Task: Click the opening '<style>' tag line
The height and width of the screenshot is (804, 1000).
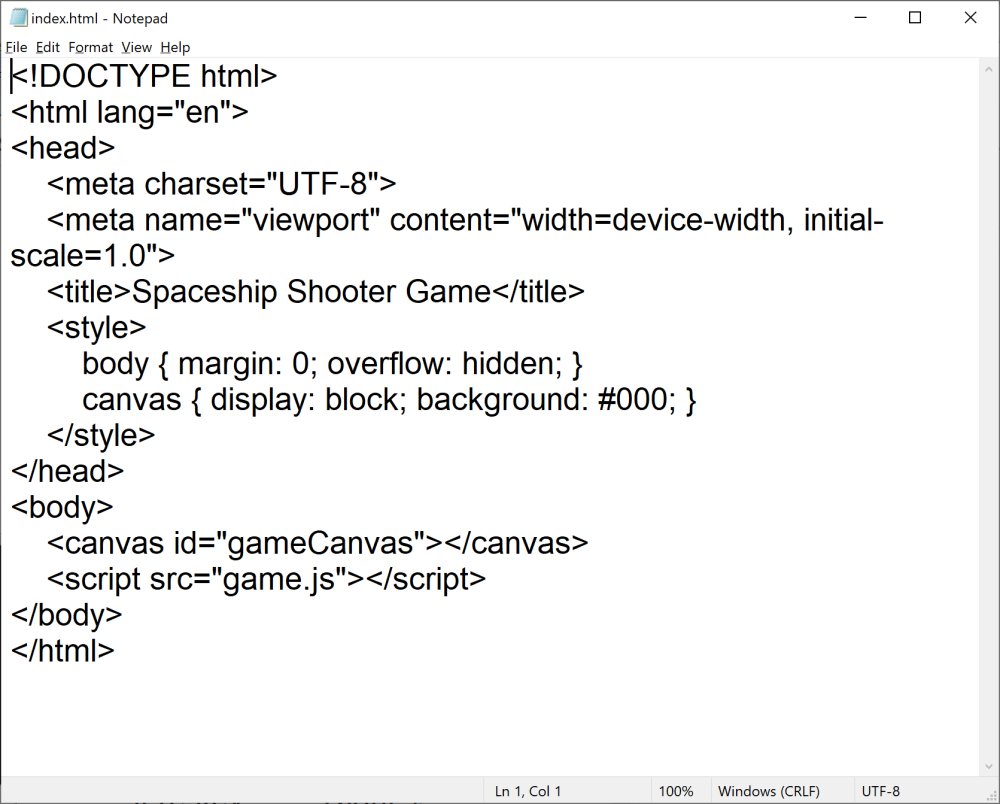Action: 96,328
